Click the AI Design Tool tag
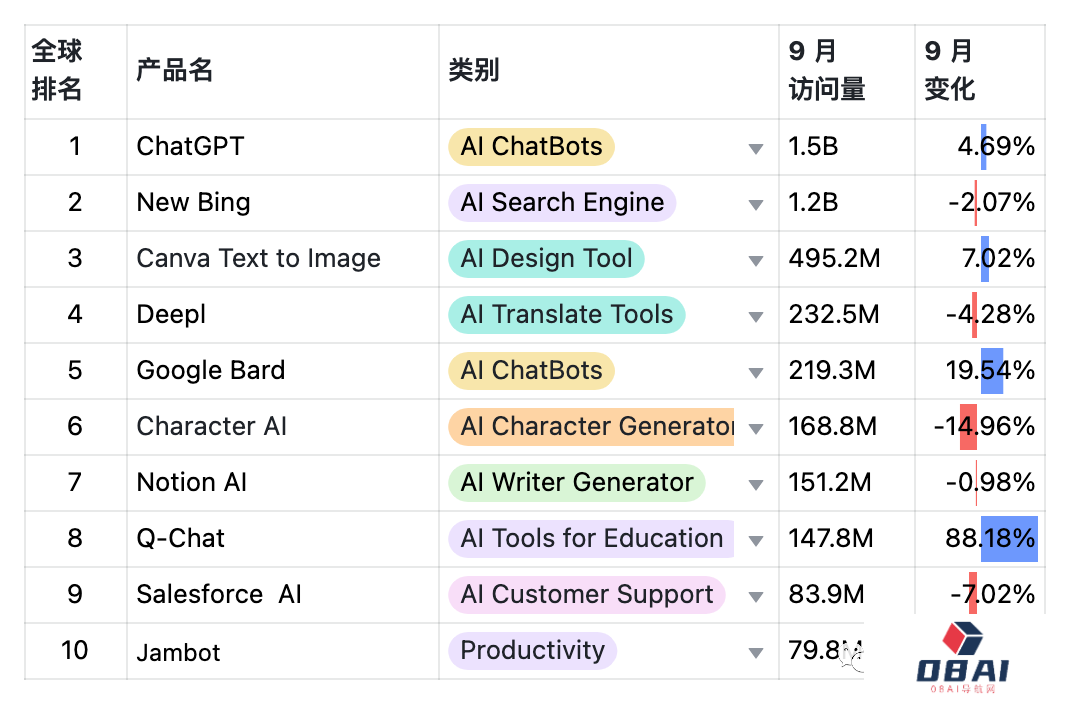 (x=546, y=259)
